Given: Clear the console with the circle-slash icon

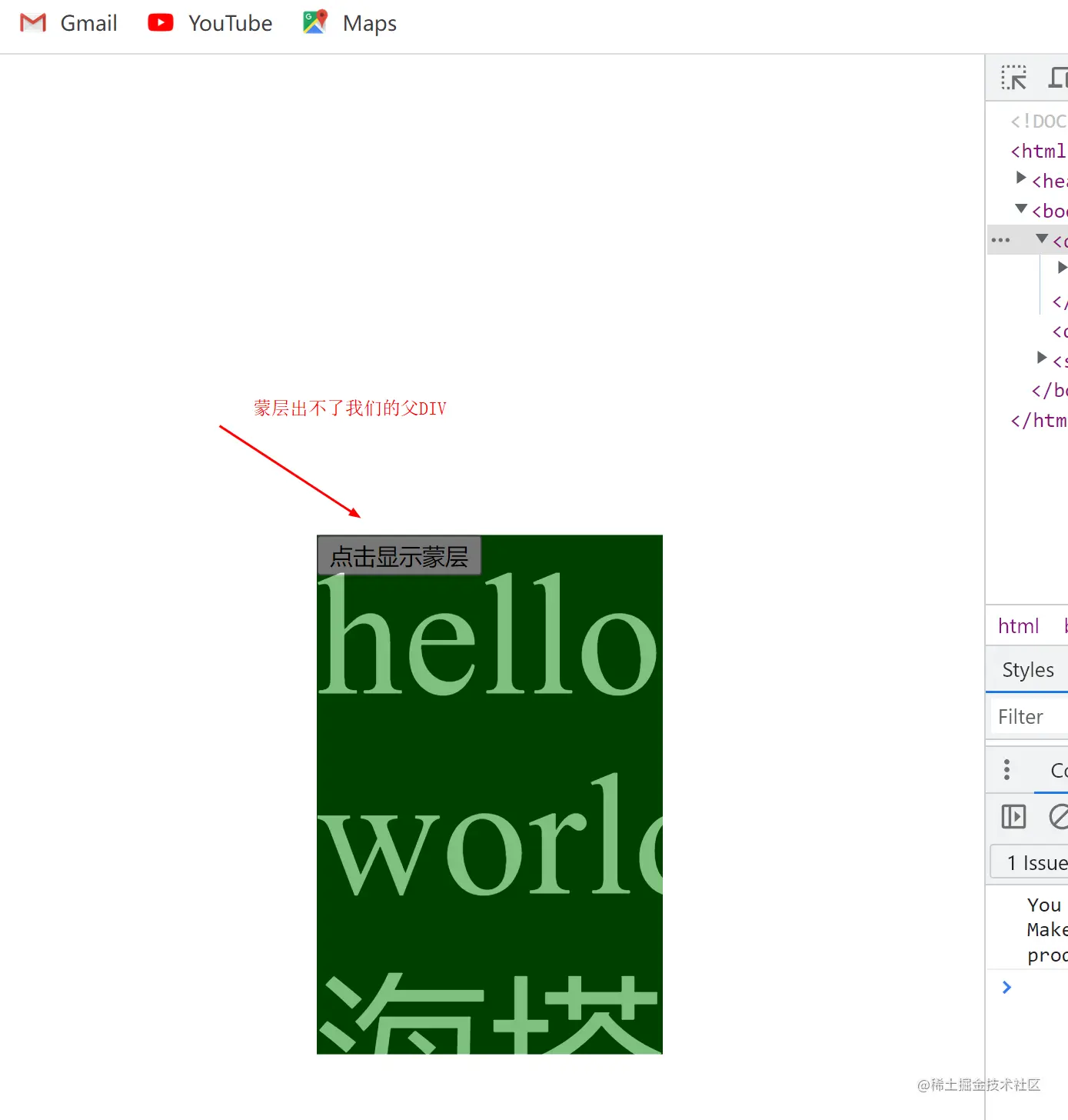Looking at the screenshot, I should point(1059,816).
